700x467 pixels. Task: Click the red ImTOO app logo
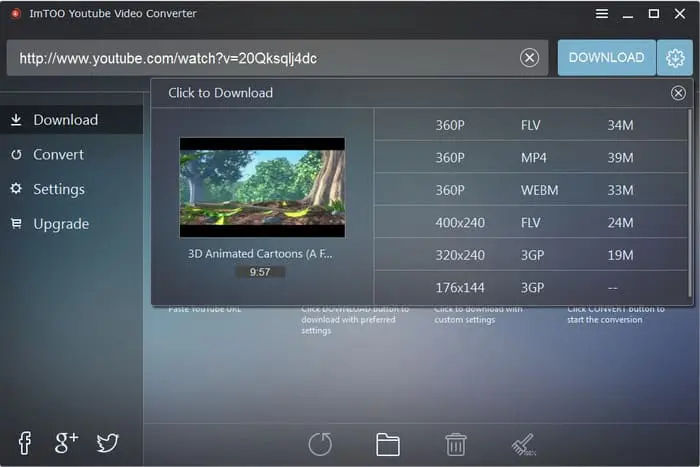click(x=16, y=14)
